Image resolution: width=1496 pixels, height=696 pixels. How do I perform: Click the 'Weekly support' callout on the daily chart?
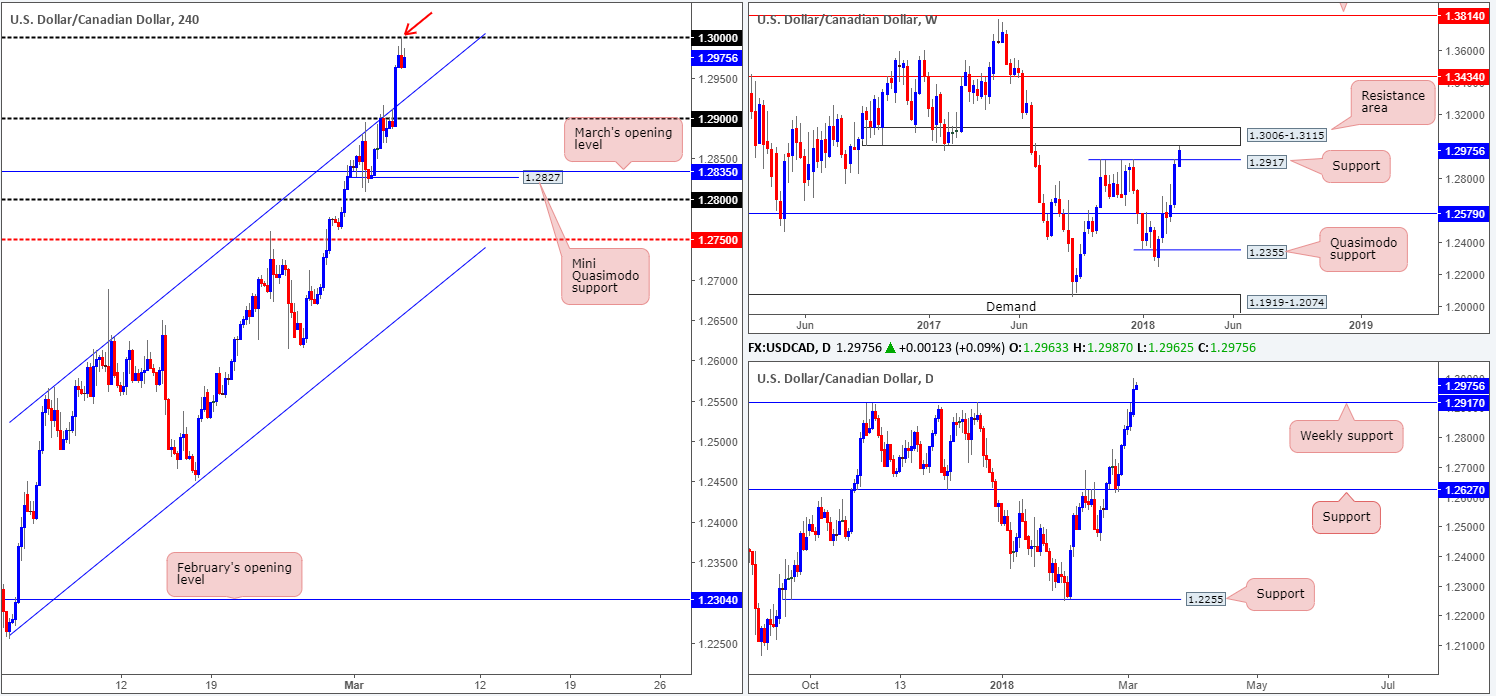(1345, 435)
